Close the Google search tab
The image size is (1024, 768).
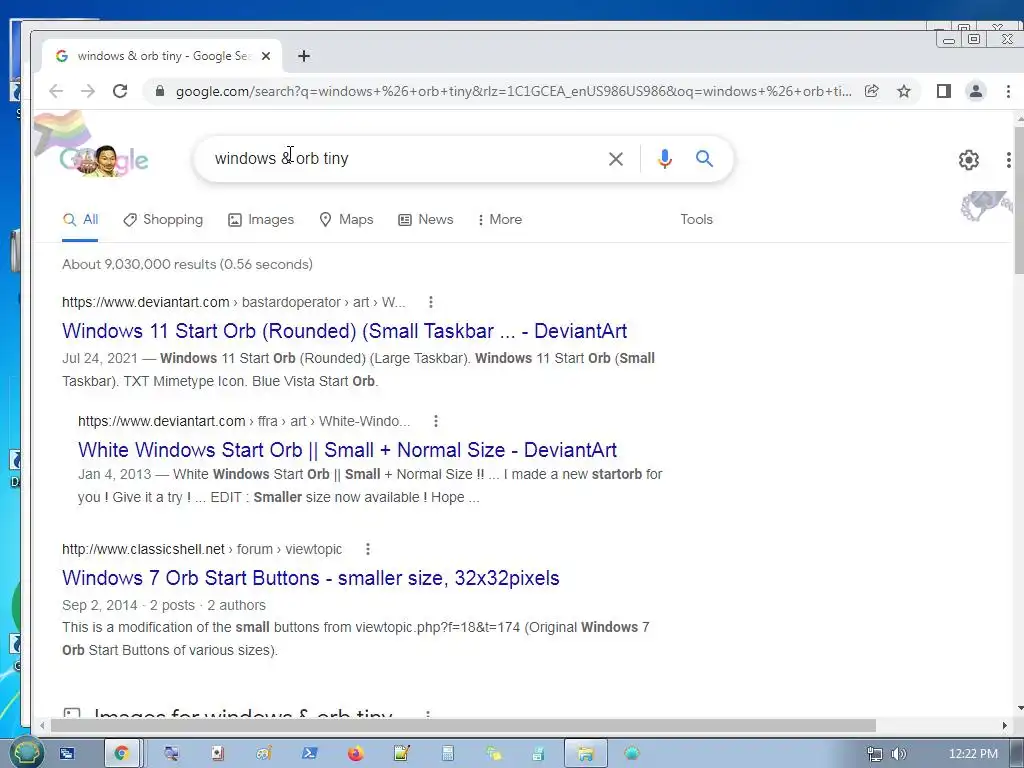click(266, 56)
